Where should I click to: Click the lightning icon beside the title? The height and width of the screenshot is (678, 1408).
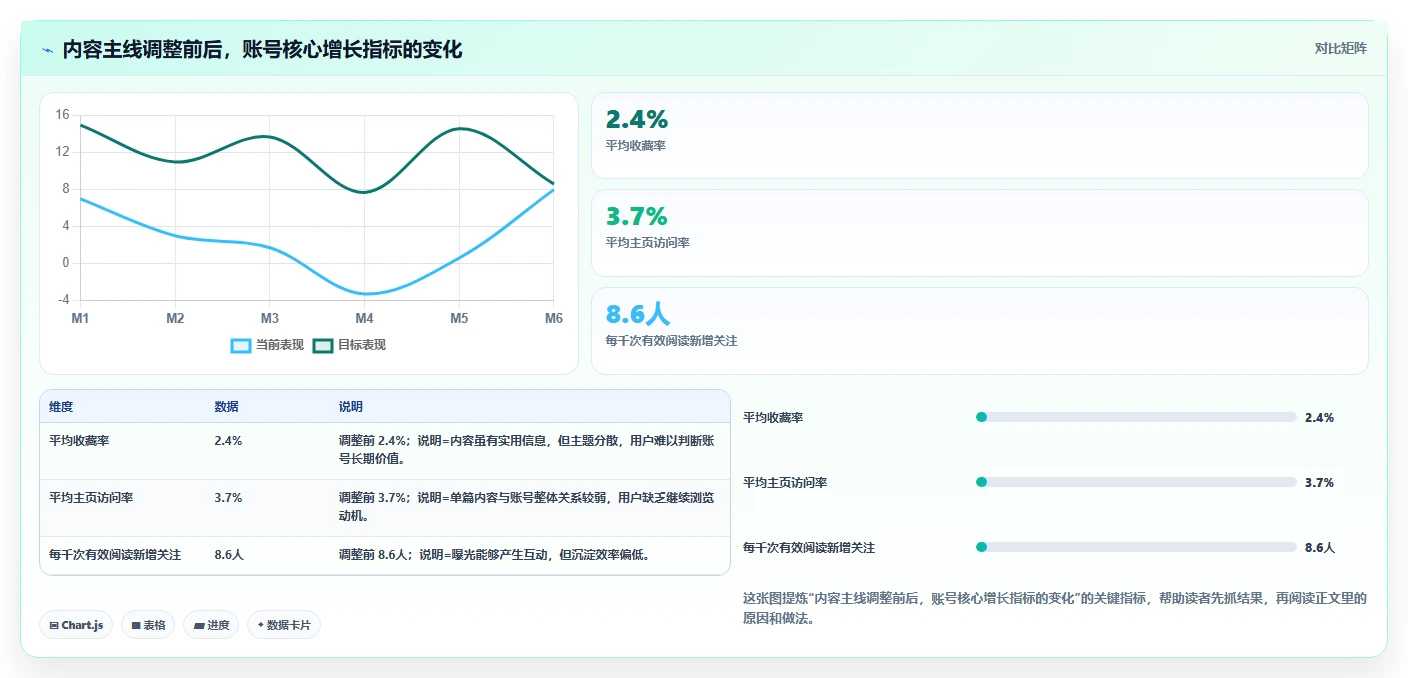click(x=47, y=50)
